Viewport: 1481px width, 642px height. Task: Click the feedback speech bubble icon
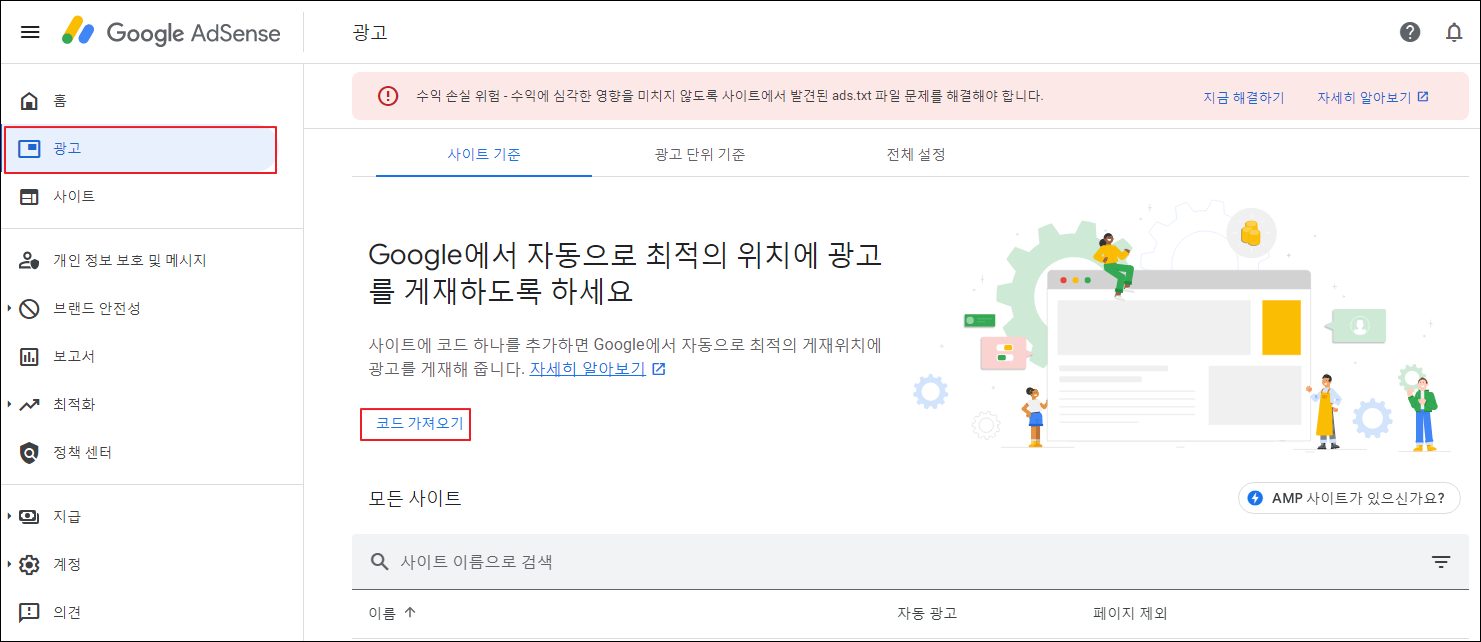point(30,612)
